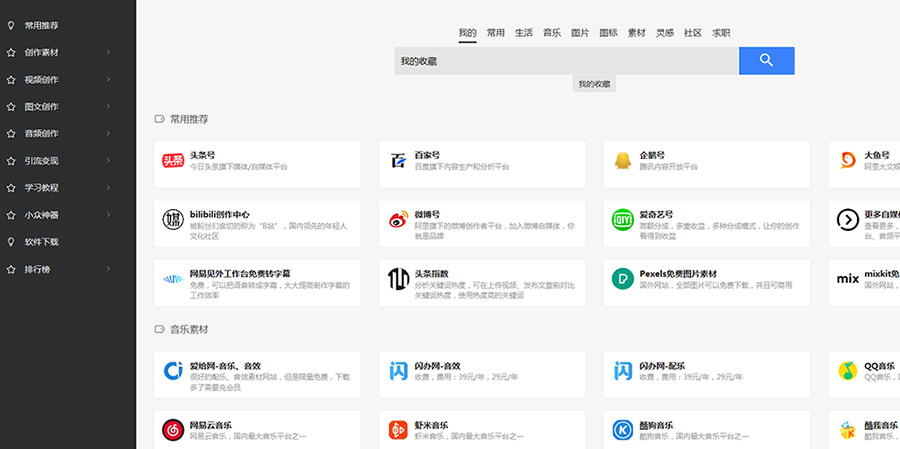Image resolution: width=900 pixels, height=449 pixels.
Task: Open the bilibili创作中心 title link
Action: tap(220, 214)
